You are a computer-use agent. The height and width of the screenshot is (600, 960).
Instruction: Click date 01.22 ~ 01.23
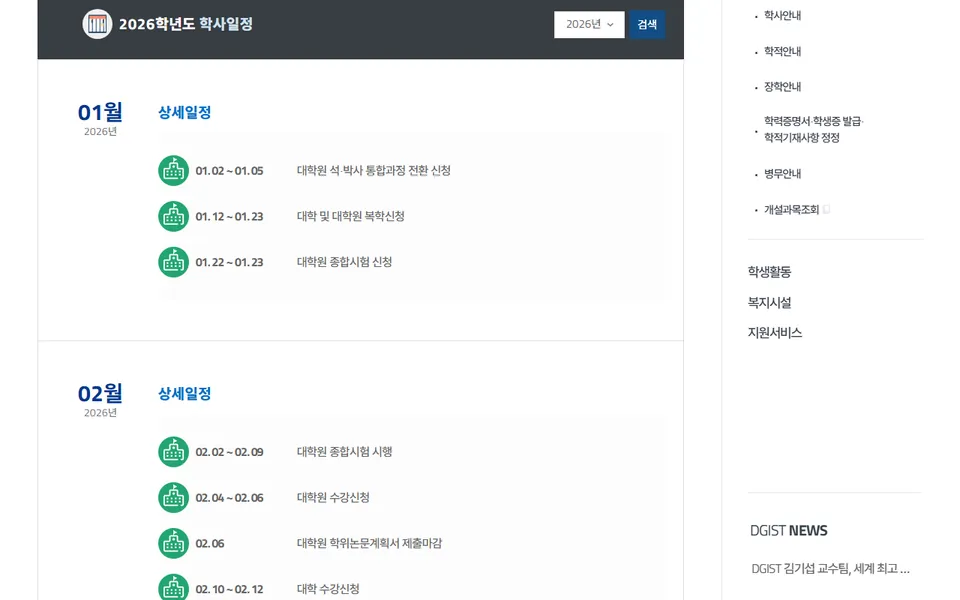coord(229,263)
